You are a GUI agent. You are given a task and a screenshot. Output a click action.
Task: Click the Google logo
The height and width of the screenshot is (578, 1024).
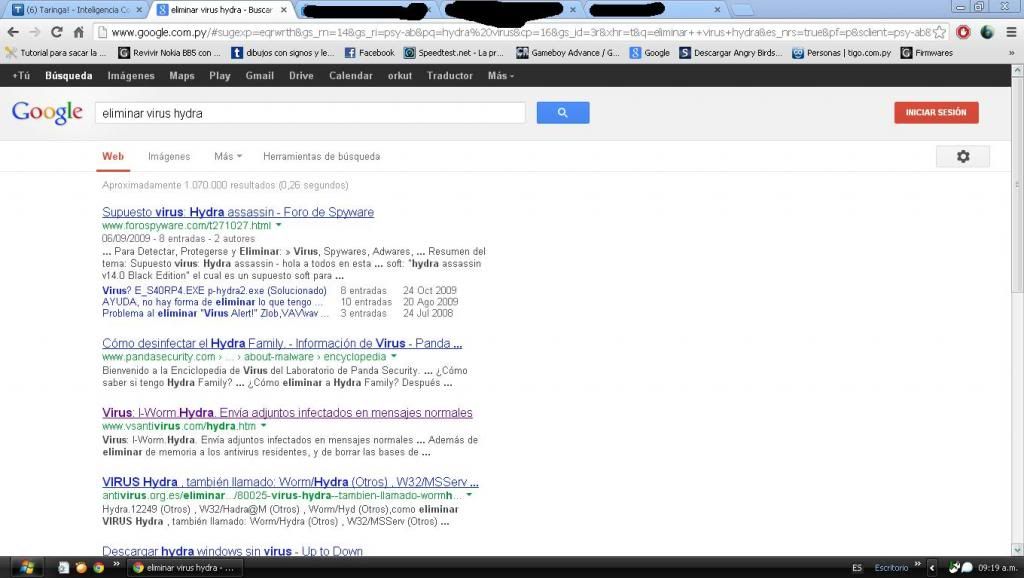pyautogui.click(x=47, y=112)
